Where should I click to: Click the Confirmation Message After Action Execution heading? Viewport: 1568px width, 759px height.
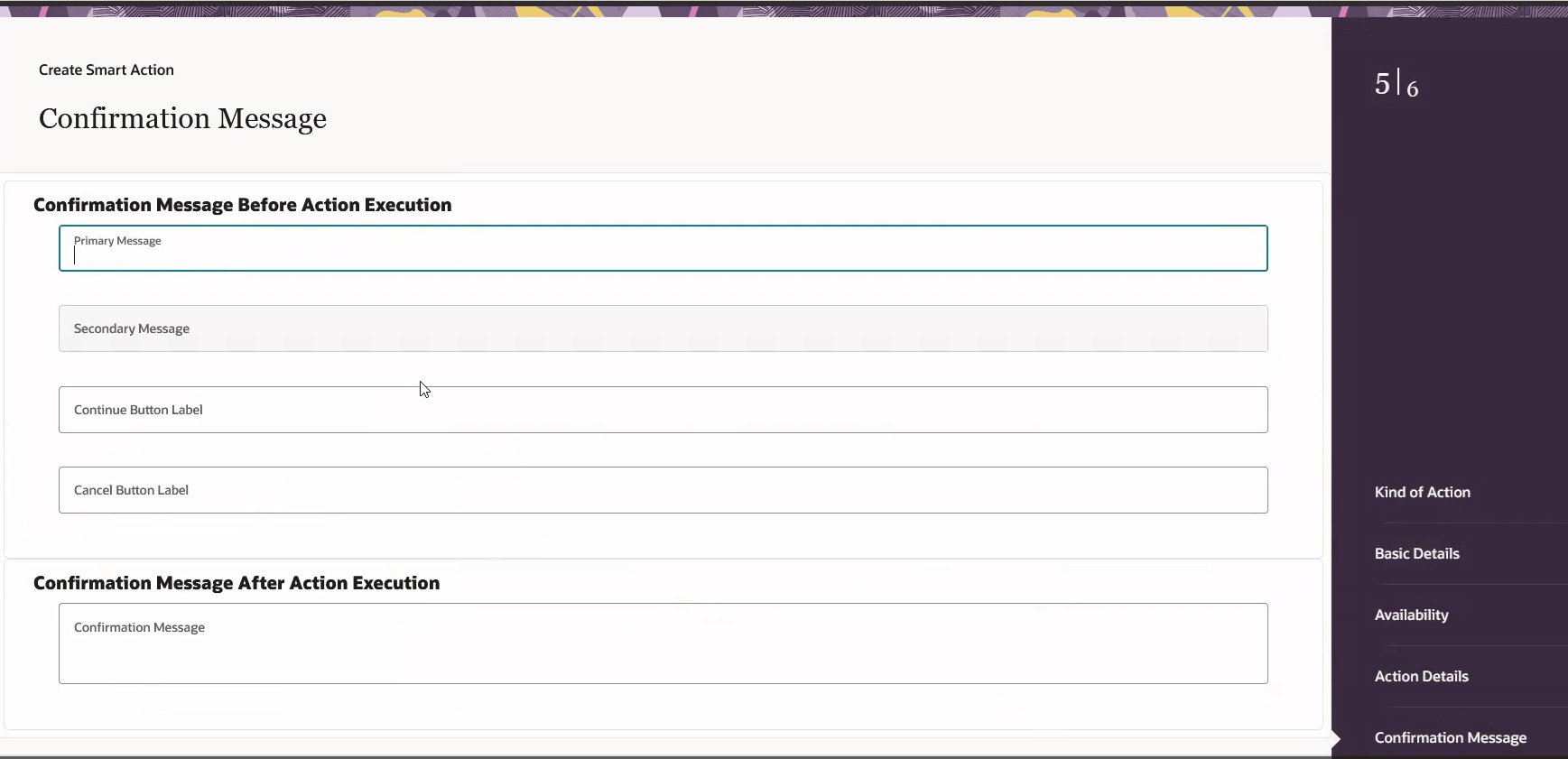(237, 583)
